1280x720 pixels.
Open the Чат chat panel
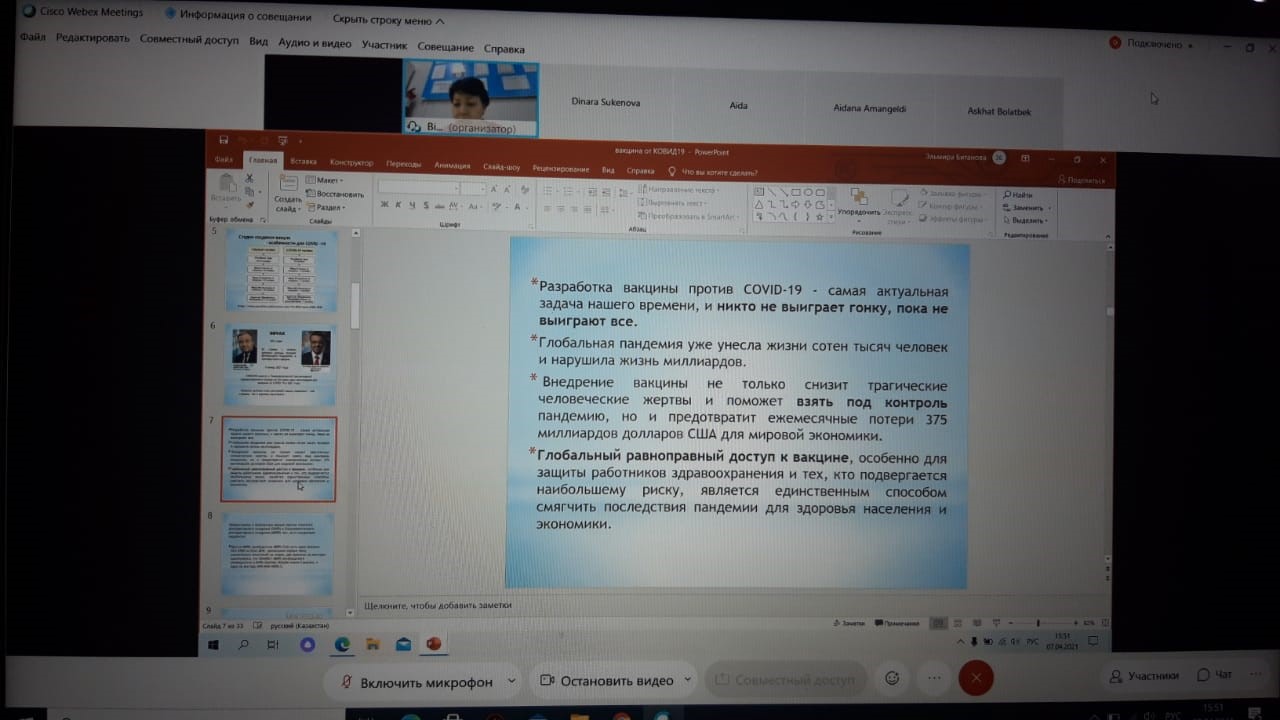(1215, 676)
